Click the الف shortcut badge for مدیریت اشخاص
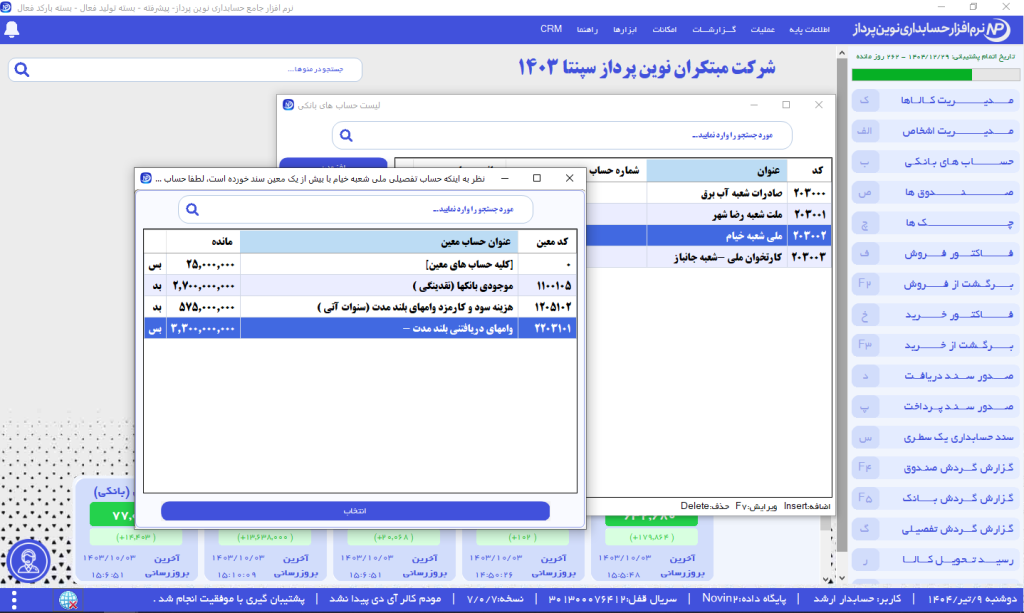The height and width of the screenshot is (613, 1024). (x=865, y=131)
